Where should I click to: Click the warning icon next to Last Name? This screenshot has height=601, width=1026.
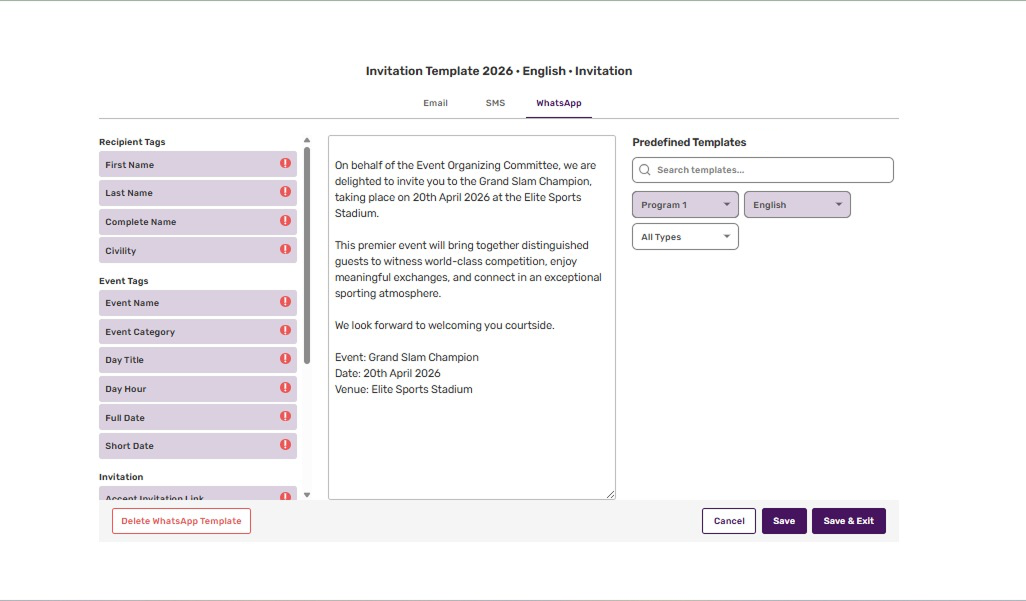click(x=285, y=192)
